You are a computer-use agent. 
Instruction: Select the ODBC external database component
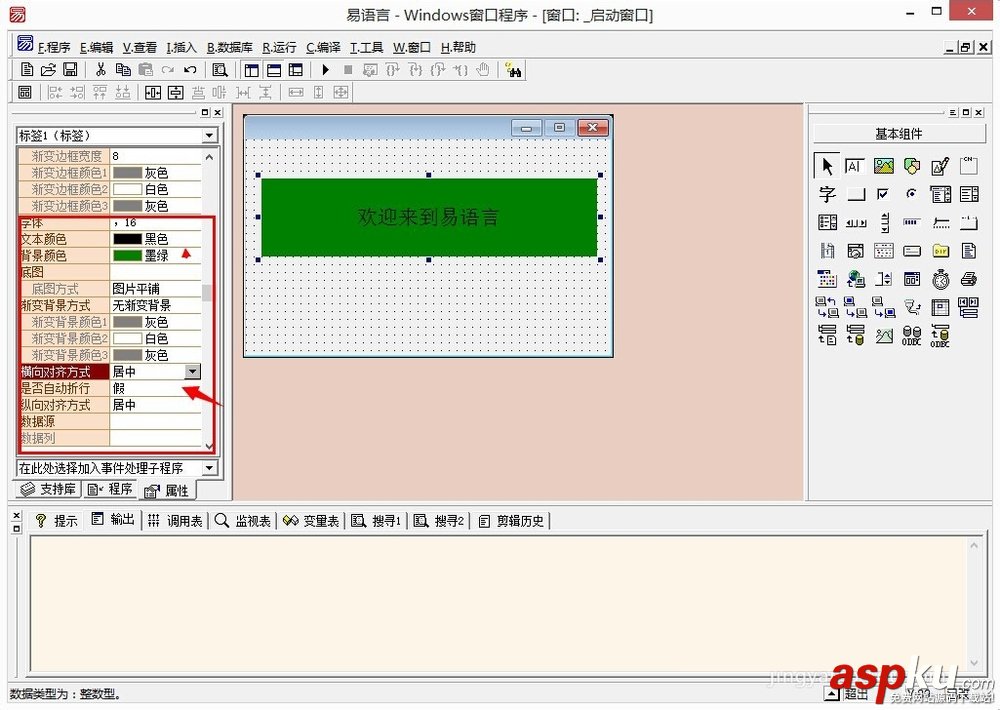(911, 336)
